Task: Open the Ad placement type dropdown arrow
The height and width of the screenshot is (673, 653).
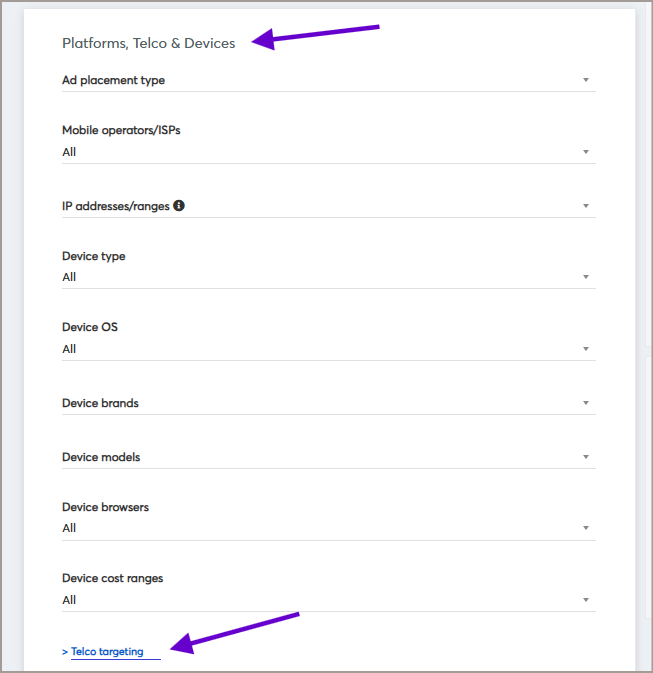Action: [586, 80]
